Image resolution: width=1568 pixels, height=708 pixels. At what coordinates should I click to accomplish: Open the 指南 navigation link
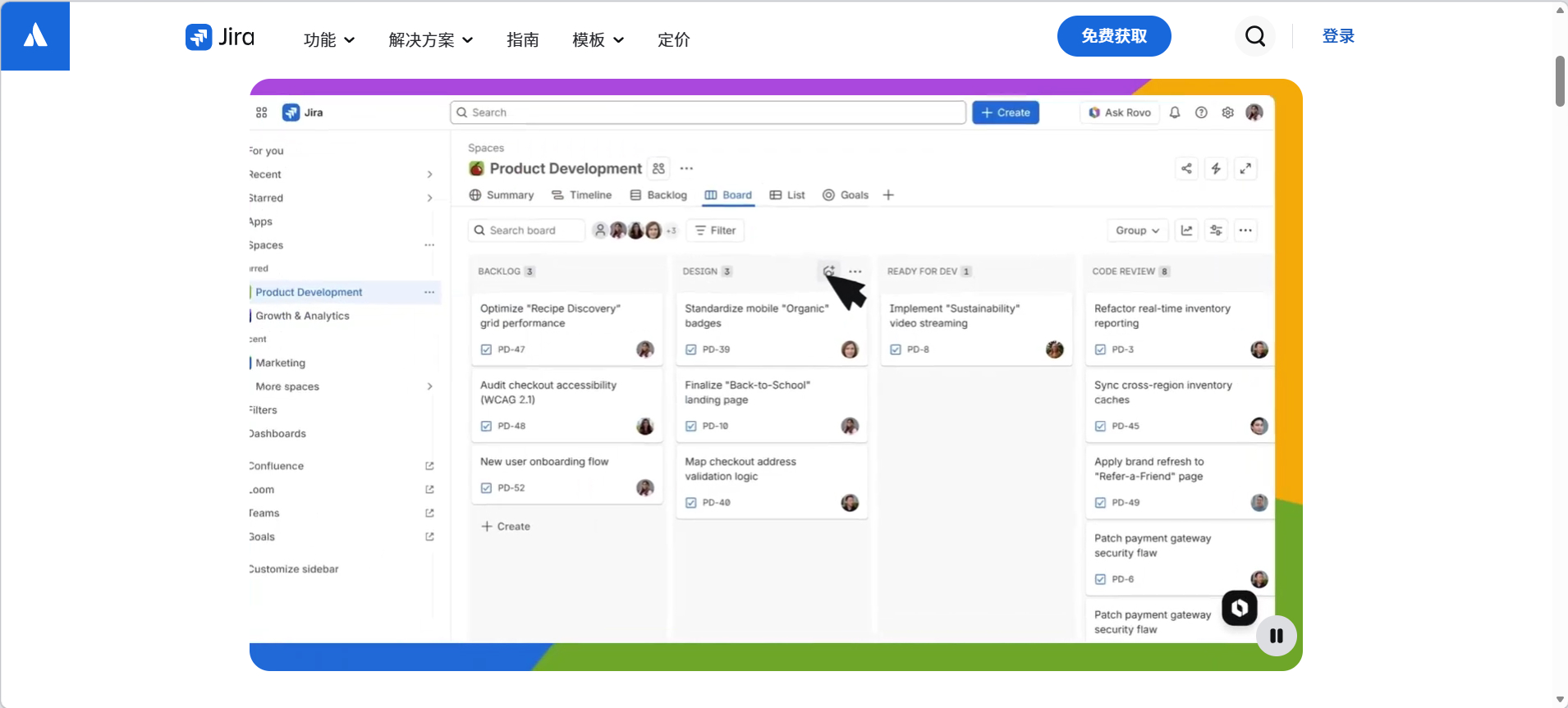[523, 39]
